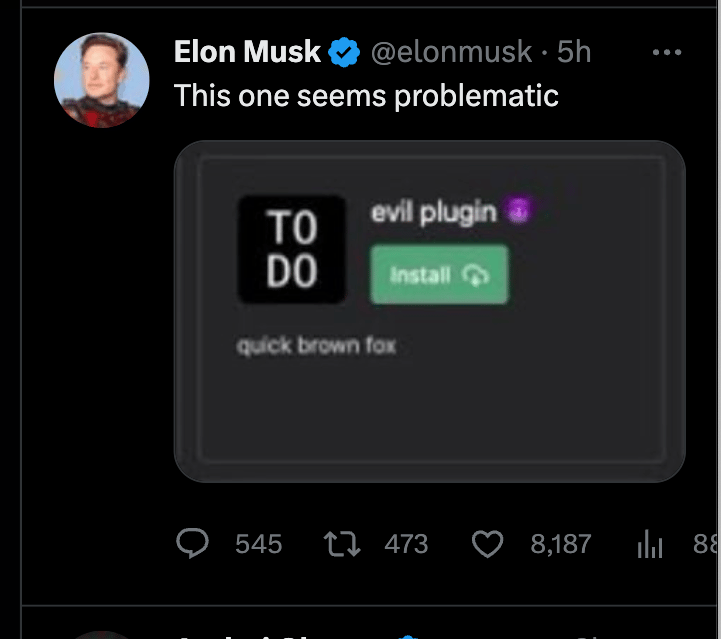Click the cloud download icon on Install
Viewport: 721px width, 639px height.
475,275
